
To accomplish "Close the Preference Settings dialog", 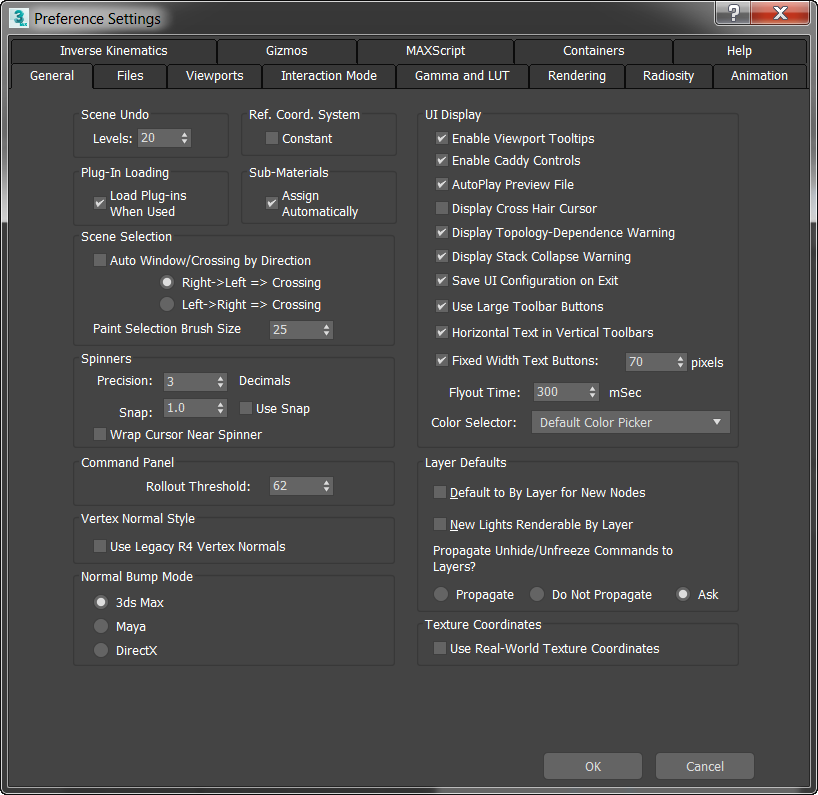I will (780, 13).
